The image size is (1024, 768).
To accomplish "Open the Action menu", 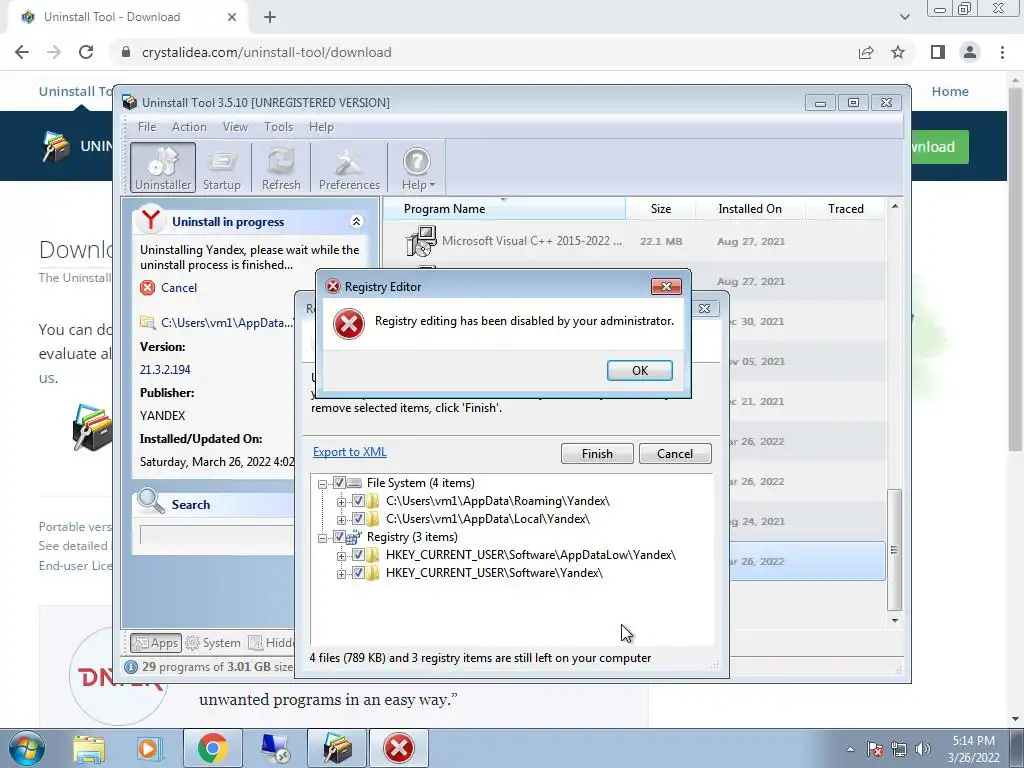I will tap(189, 127).
